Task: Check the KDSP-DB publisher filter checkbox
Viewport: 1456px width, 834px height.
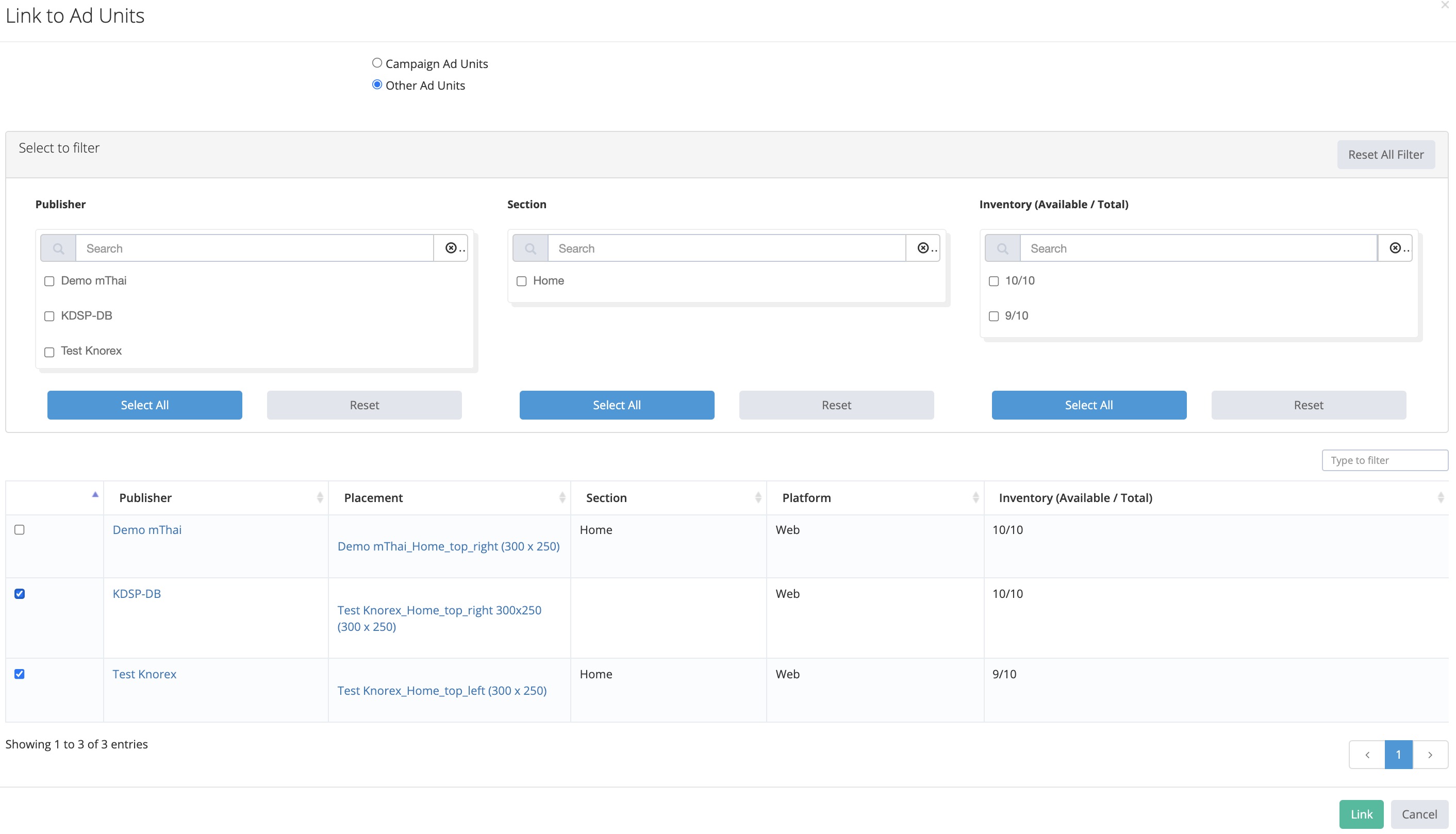Action: pyautogui.click(x=49, y=316)
